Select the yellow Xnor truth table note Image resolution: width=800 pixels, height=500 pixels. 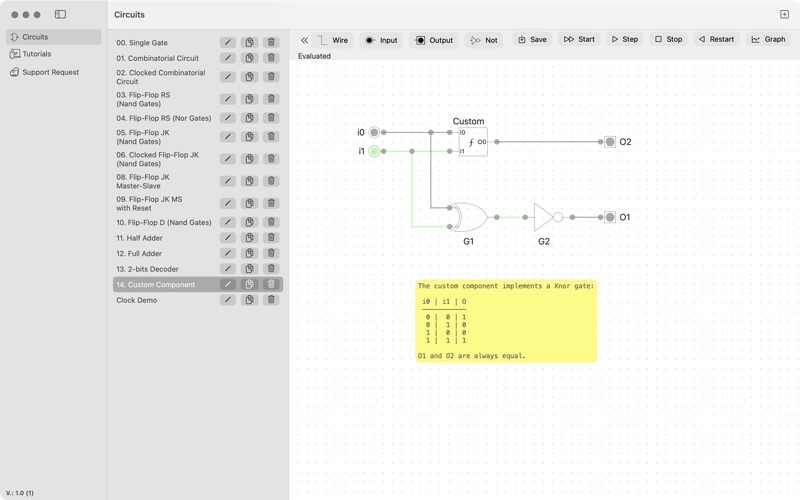pos(506,321)
